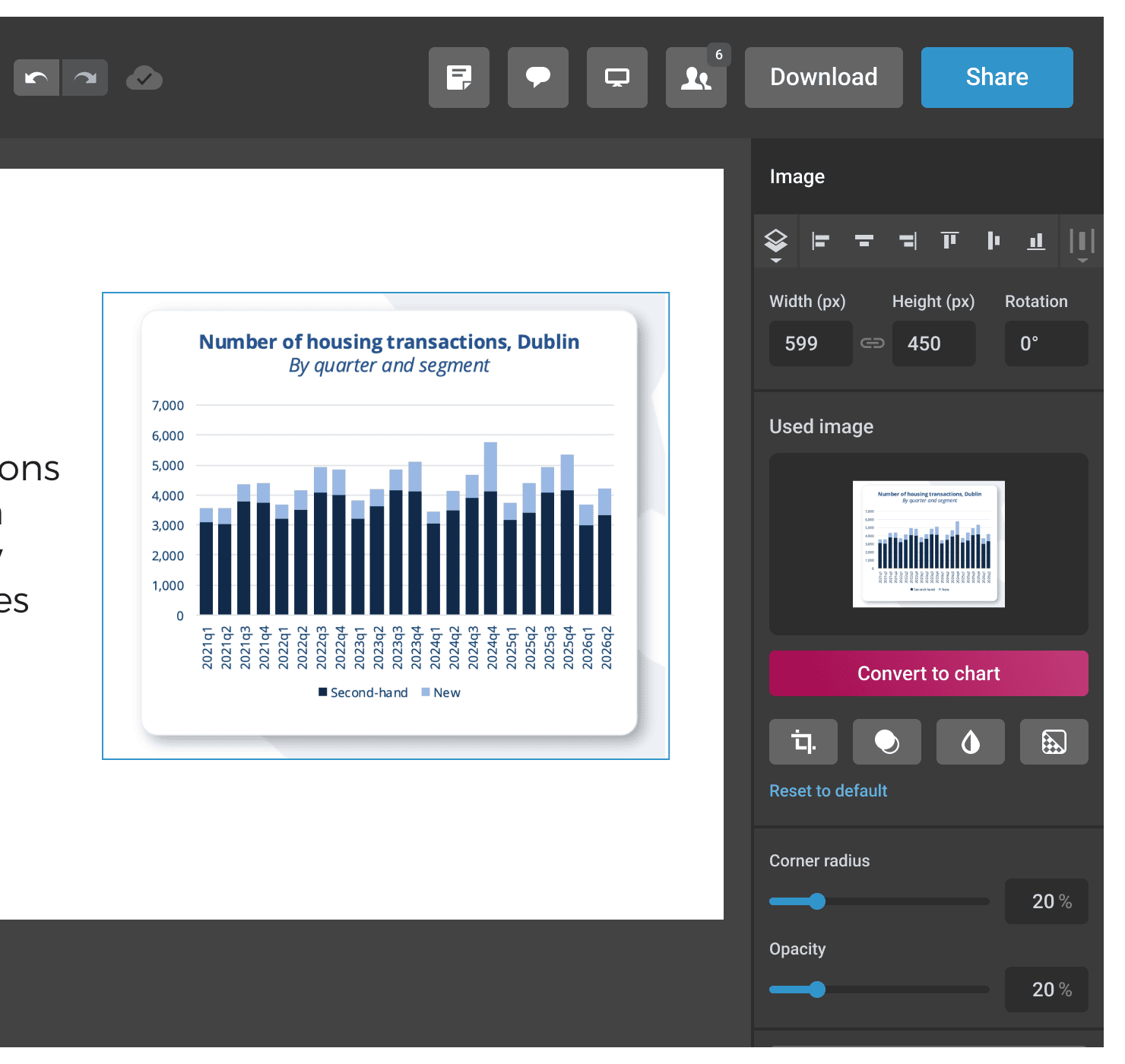The height and width of the screenshot is (1064, 1125).
Task: Align image to horizontal center
Action: point(864,241)
